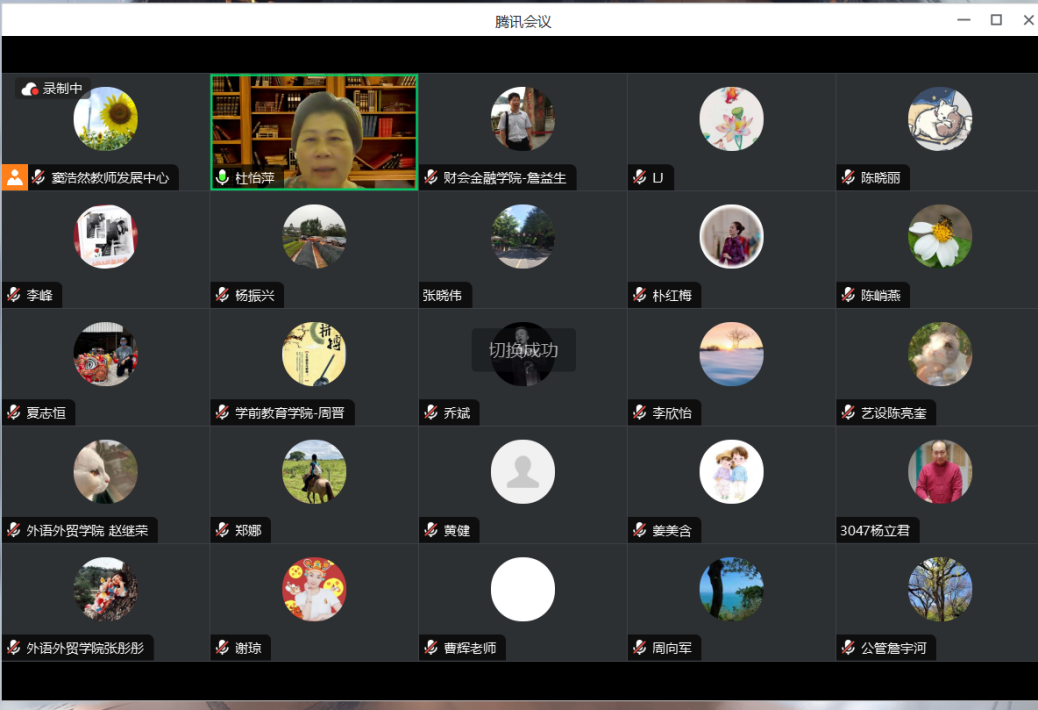
Task: Click muted mic icon beside 乔斌
Action: (431, 413)
